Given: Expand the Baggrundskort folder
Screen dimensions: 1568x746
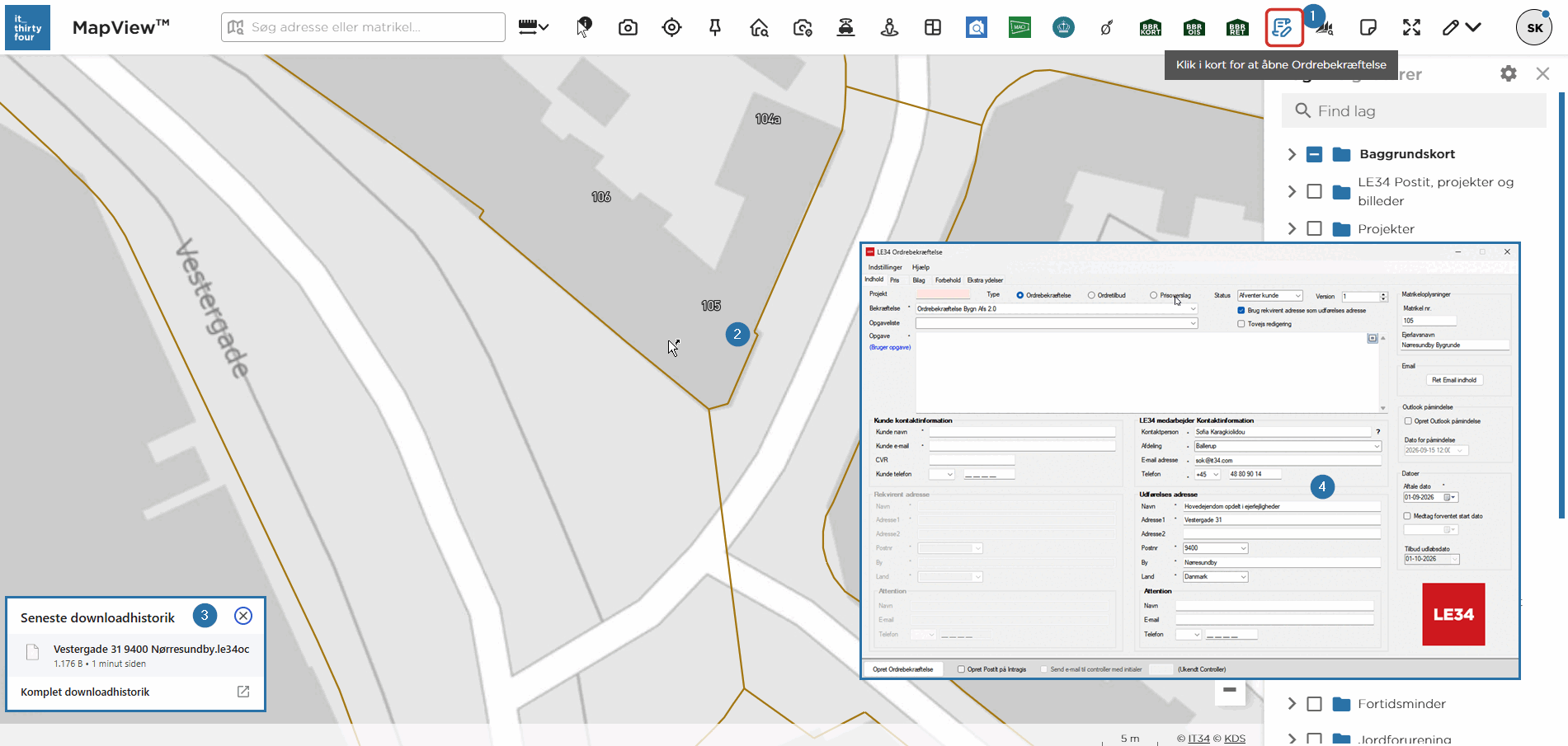Looking at the screenshot, I should point(1292,154).
